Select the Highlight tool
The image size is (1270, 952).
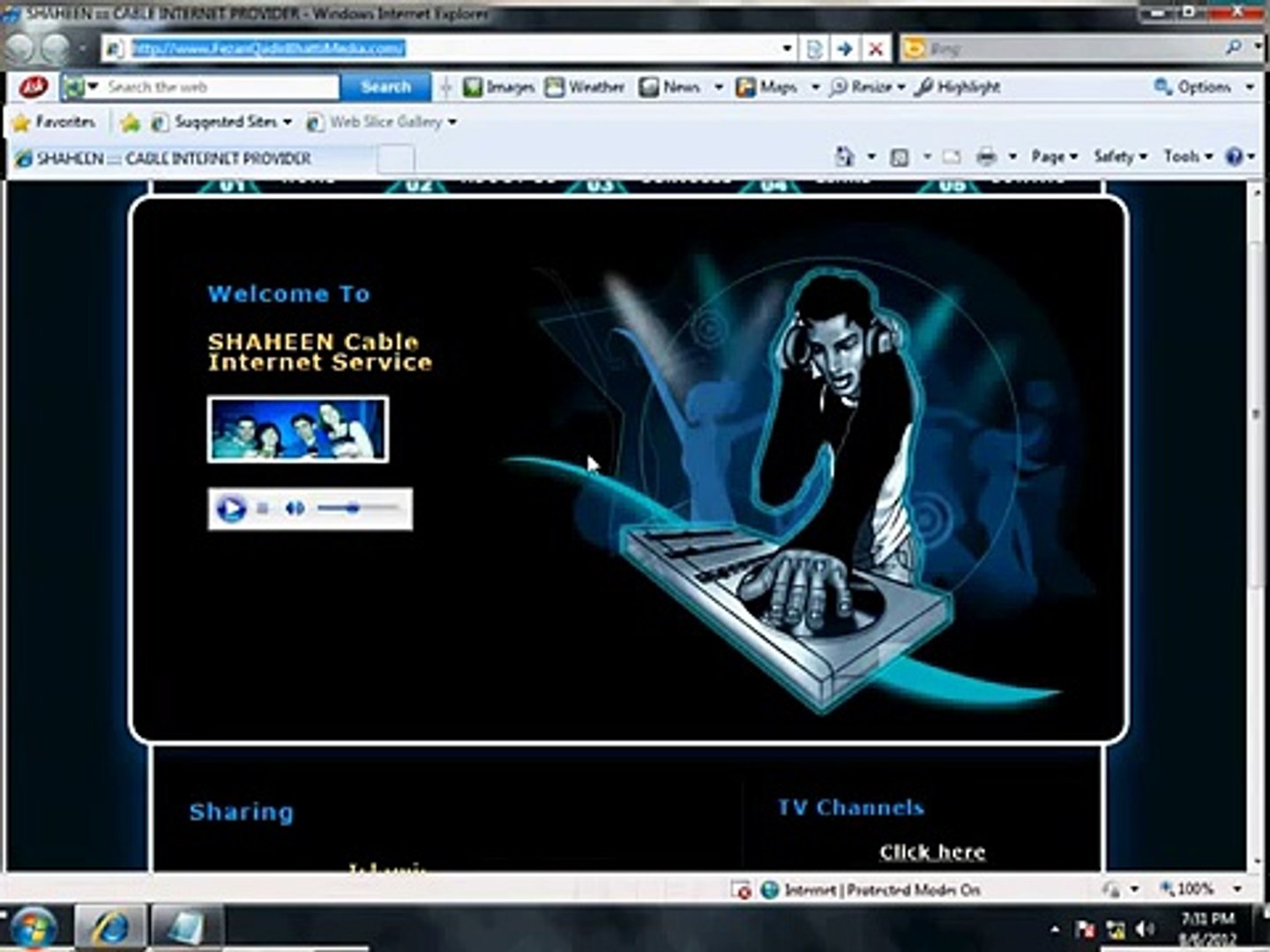(x=958, y=86)
